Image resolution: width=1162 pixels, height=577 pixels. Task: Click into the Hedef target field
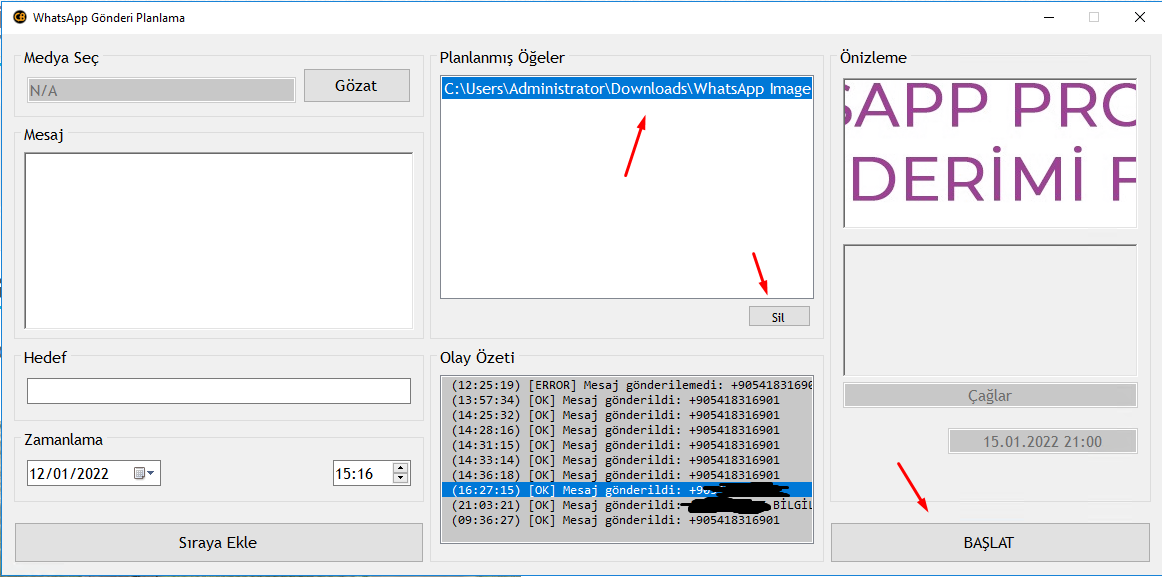pos(219,391)
